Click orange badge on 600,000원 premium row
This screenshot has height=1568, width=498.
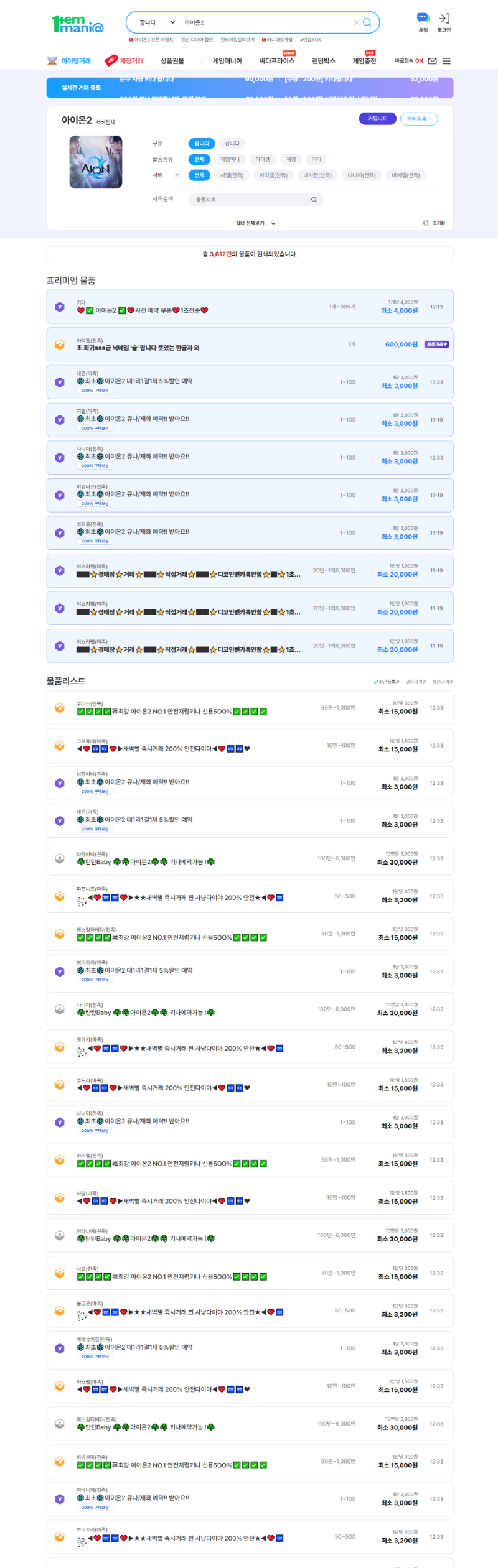pos(60,345)
